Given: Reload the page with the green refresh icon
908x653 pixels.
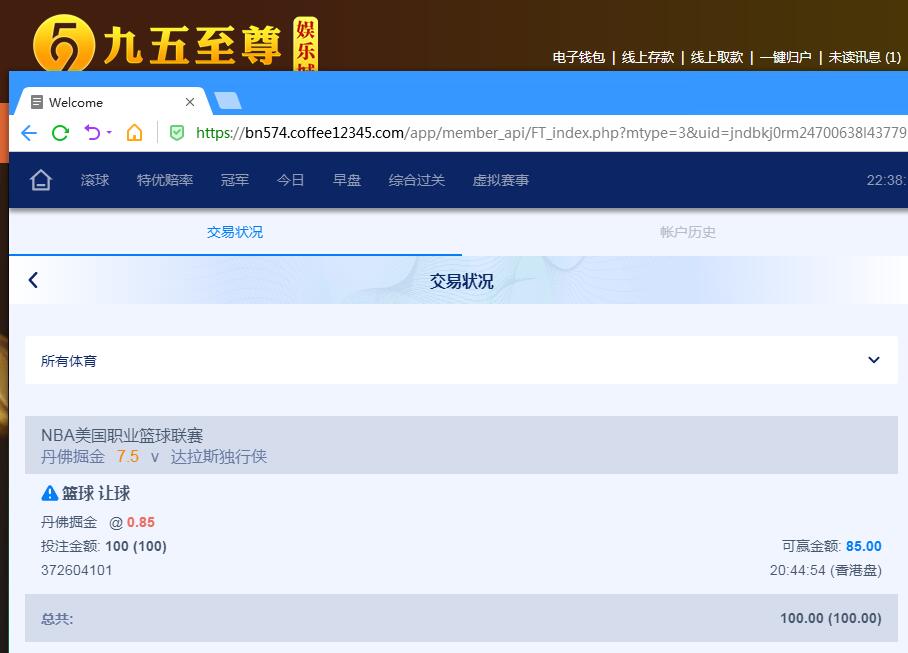Looking at the screenshot, I should (x=60, y=133).
